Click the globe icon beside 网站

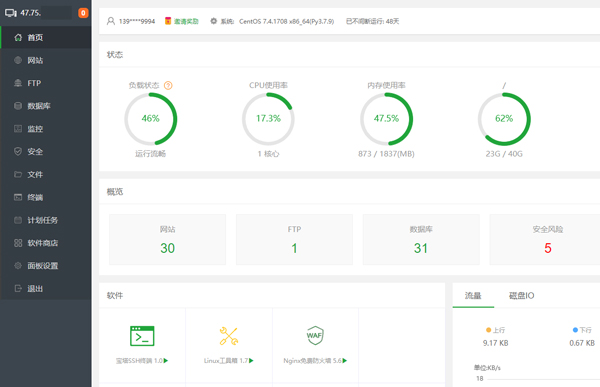[18, 60]
